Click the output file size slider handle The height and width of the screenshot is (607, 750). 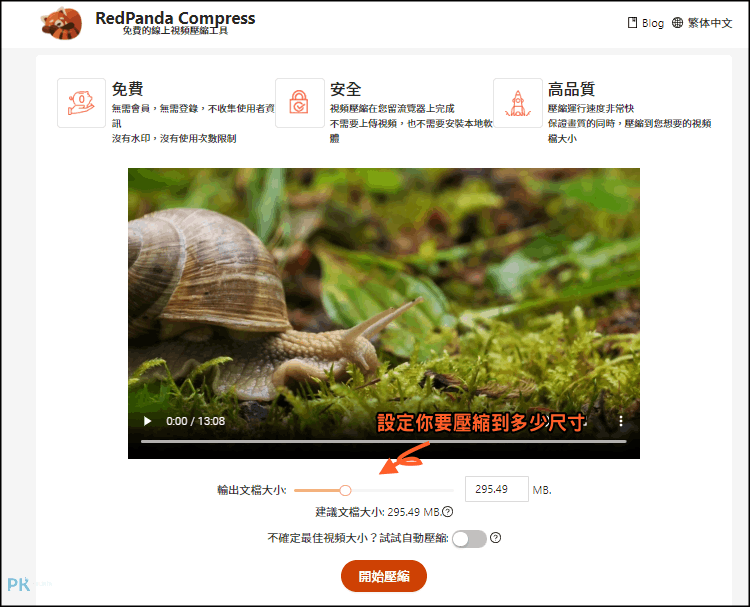coord(345,490)
